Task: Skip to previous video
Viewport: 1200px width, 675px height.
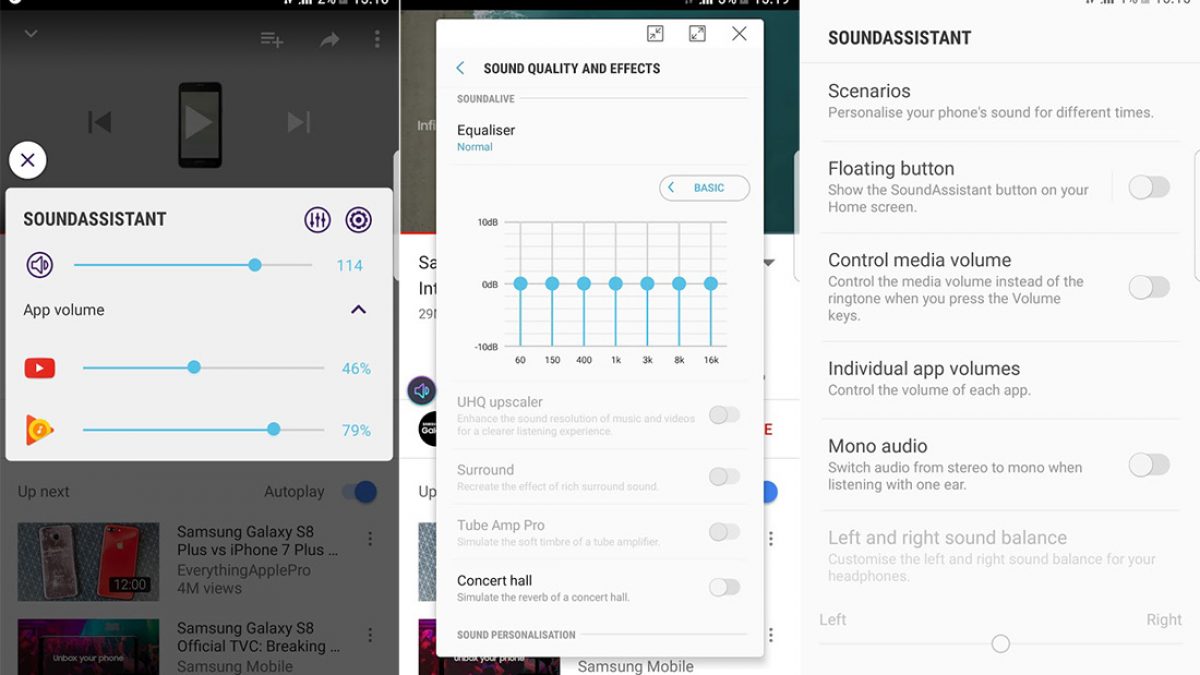Action: (100, 123)
